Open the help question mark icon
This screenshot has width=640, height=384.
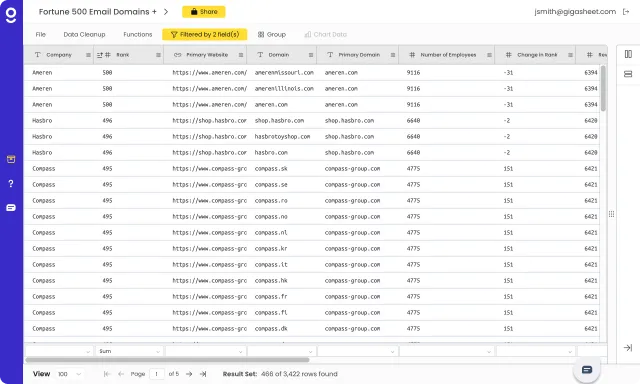(x=11, y=184)
